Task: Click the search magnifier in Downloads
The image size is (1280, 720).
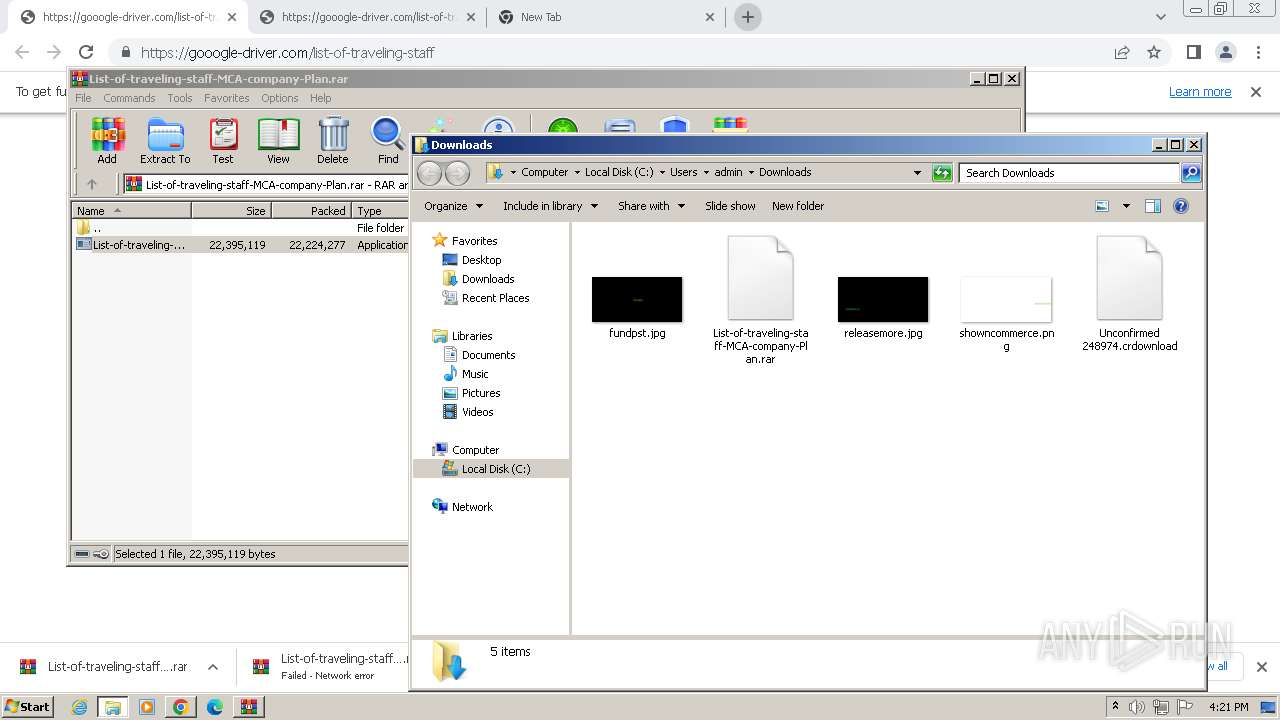Action: tap(1191, 173)
